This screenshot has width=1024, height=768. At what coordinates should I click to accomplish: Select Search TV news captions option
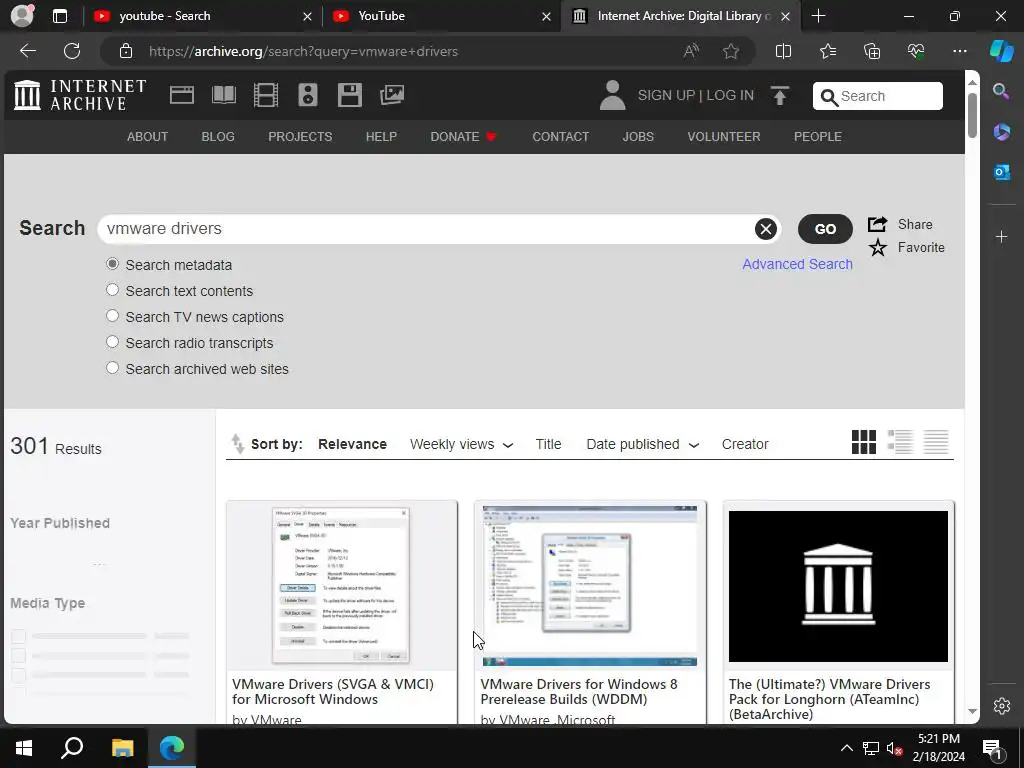pyautogui.click(x=112, y=315)
